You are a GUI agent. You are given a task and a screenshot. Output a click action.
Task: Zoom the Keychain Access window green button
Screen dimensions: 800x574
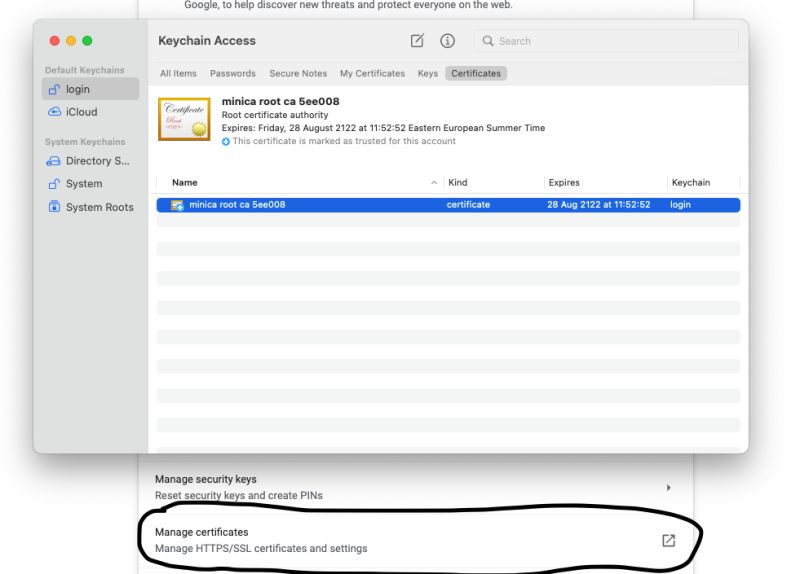pyautogui.click(x=87, y=41)
